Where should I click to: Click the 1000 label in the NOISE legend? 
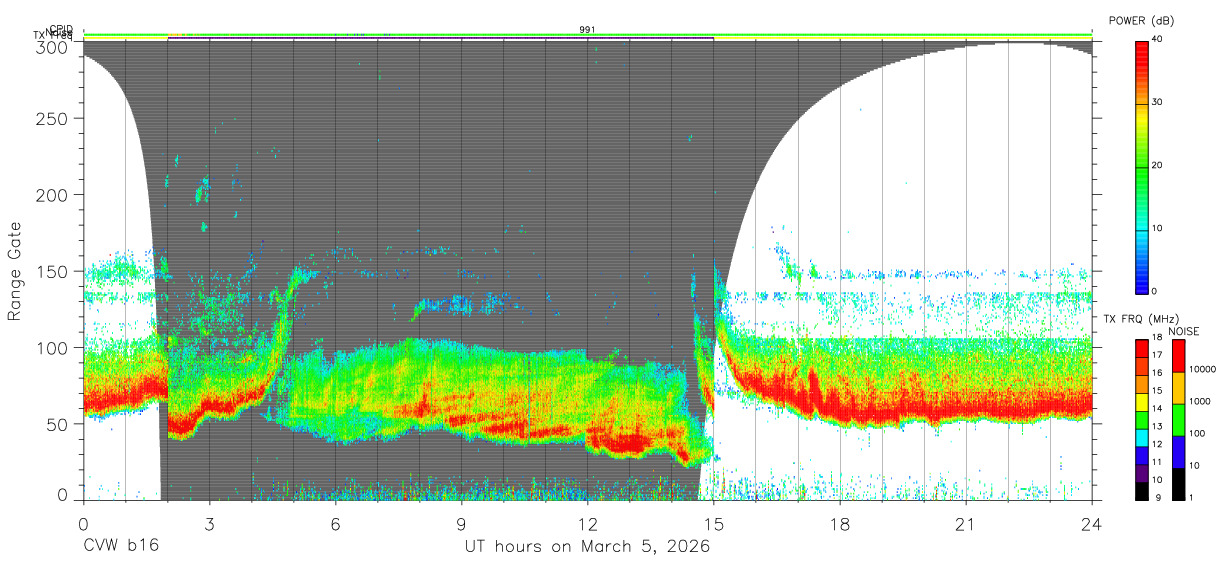point(1198,401)
